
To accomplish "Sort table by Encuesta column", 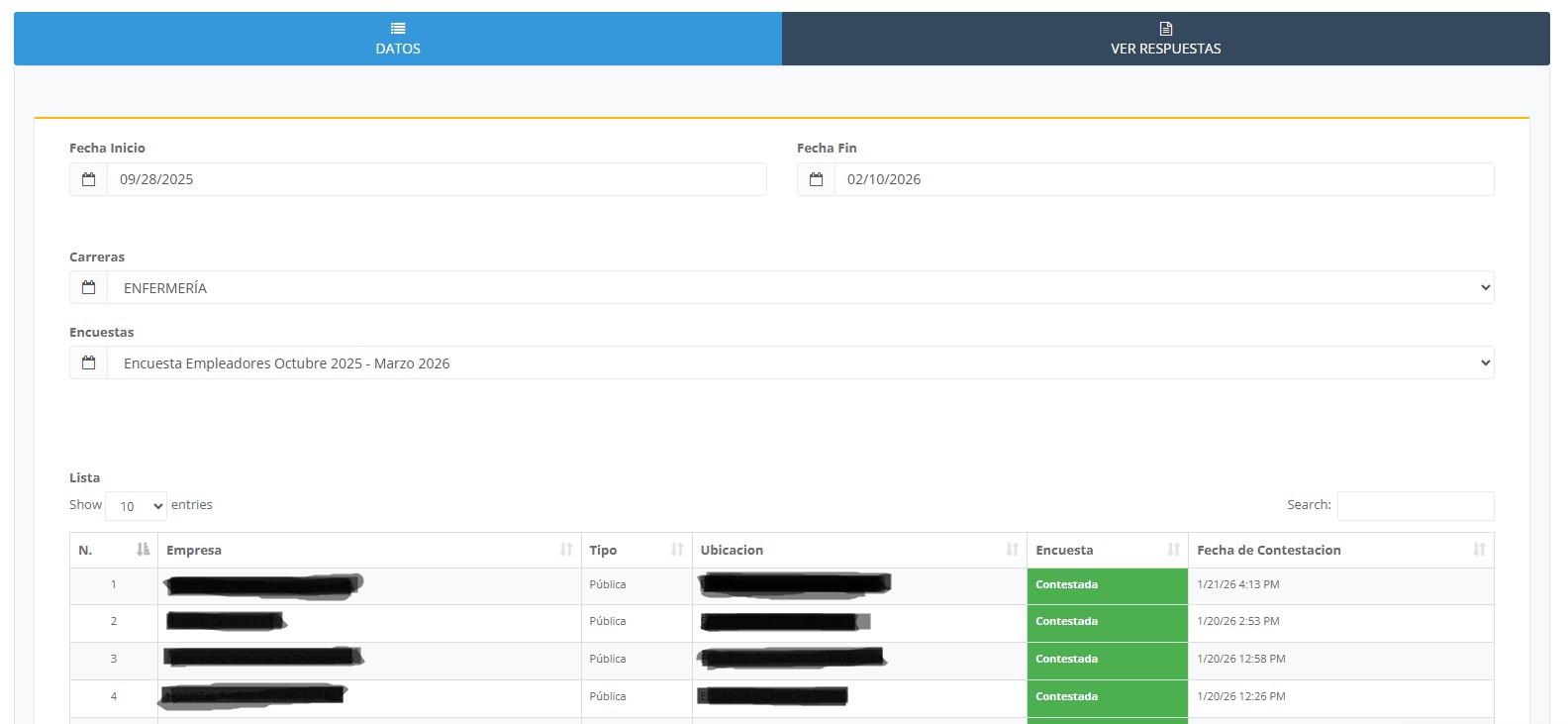I will point(1108,550).
